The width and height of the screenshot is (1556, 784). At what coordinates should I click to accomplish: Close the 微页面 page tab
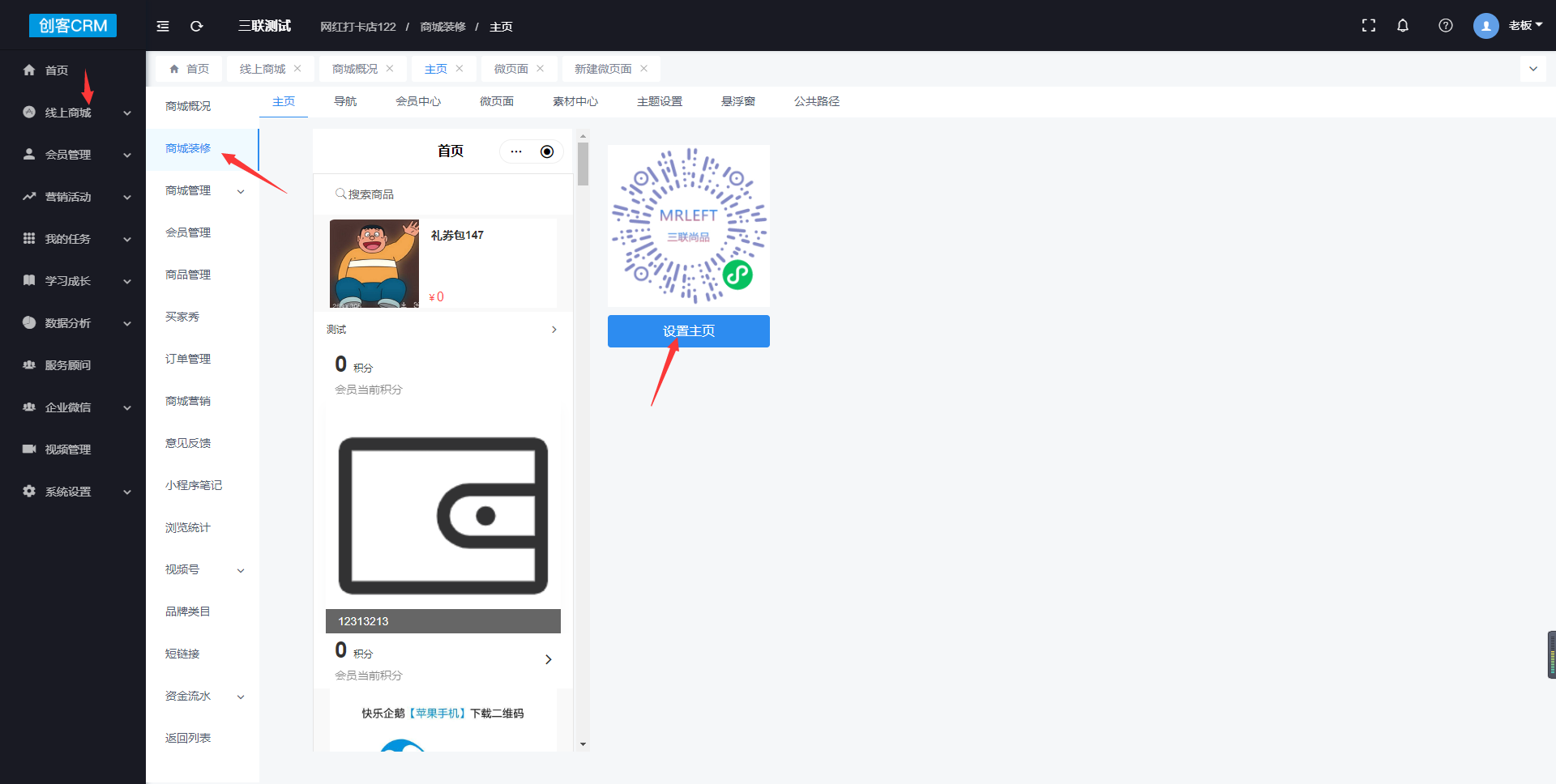point(541,69)
